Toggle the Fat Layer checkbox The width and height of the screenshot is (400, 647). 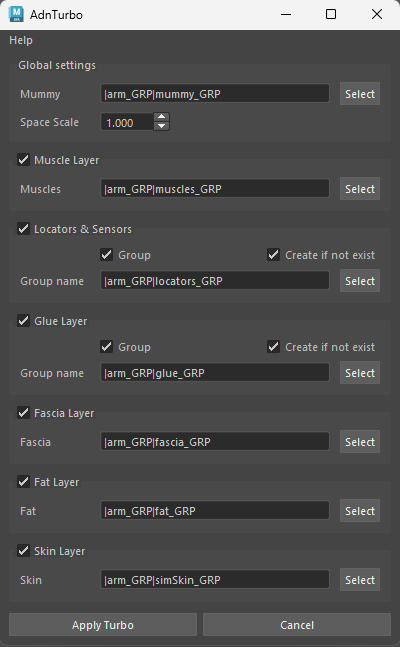coord(24,482)
